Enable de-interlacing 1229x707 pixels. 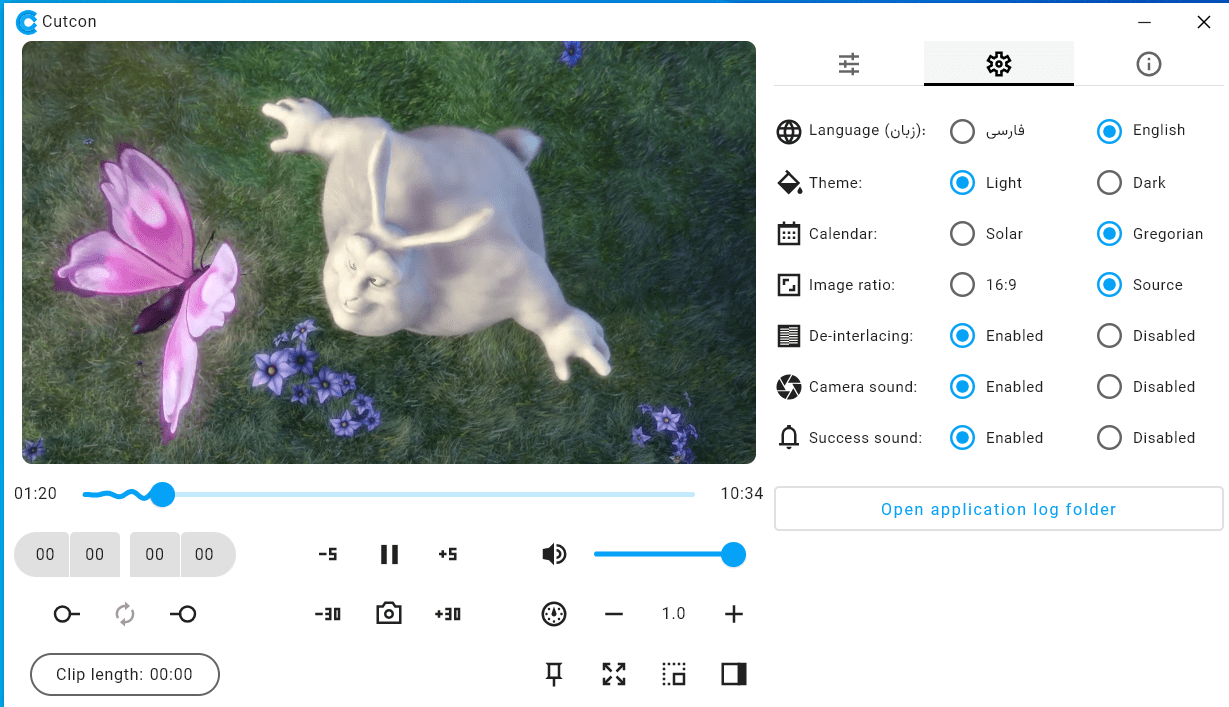point(962,336)
